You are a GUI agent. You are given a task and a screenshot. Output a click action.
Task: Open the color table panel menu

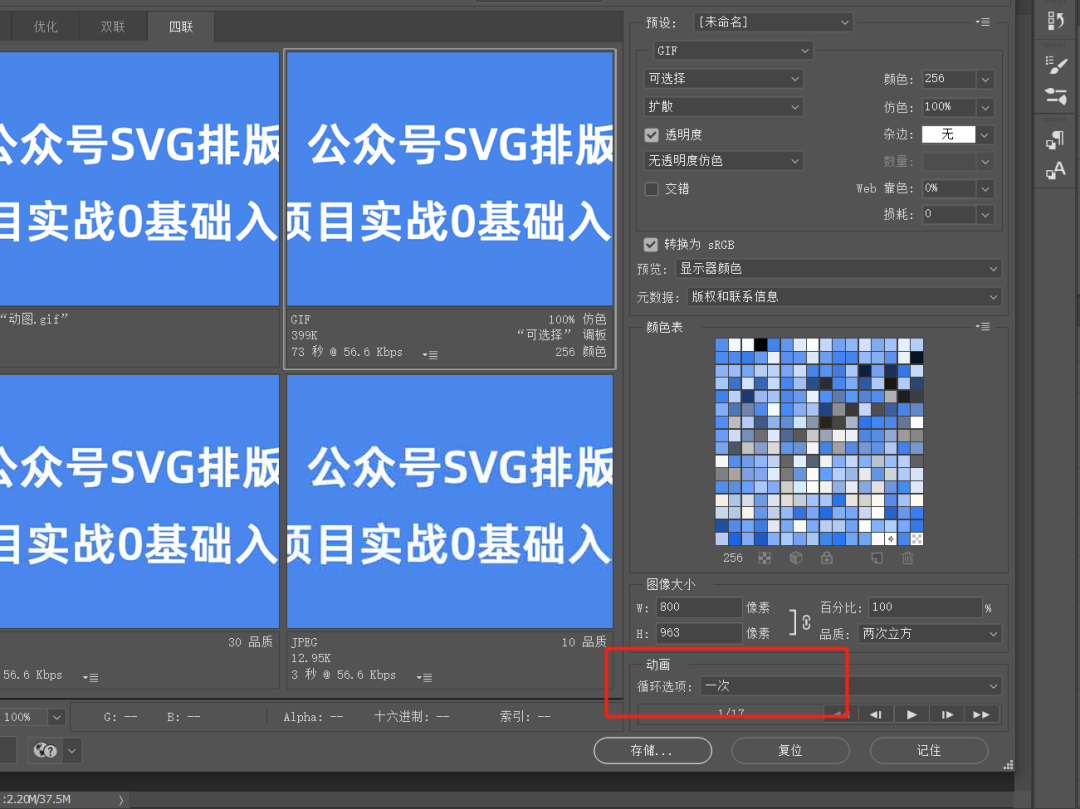point(983,326)
